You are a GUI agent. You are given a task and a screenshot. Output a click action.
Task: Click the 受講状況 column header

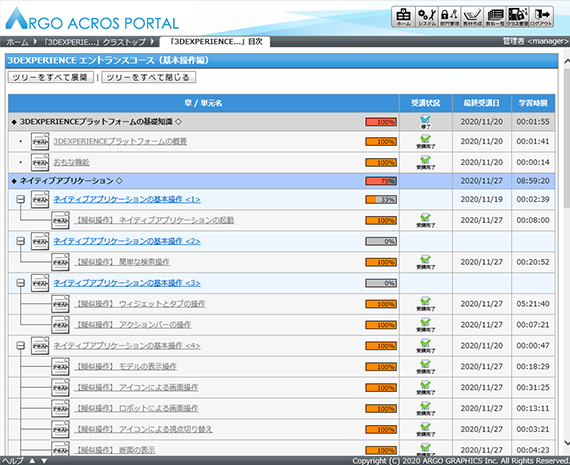point(426,103)
